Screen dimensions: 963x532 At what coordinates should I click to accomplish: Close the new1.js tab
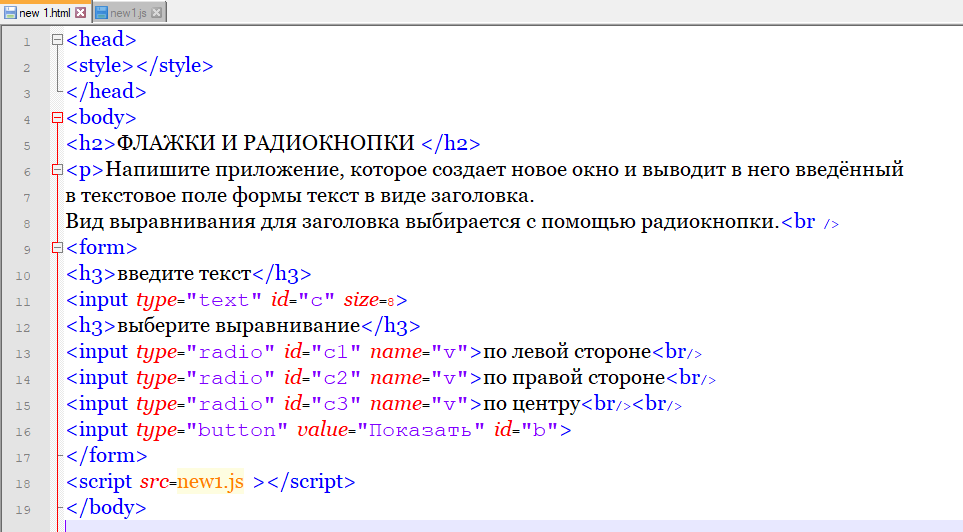coord(157,12)
